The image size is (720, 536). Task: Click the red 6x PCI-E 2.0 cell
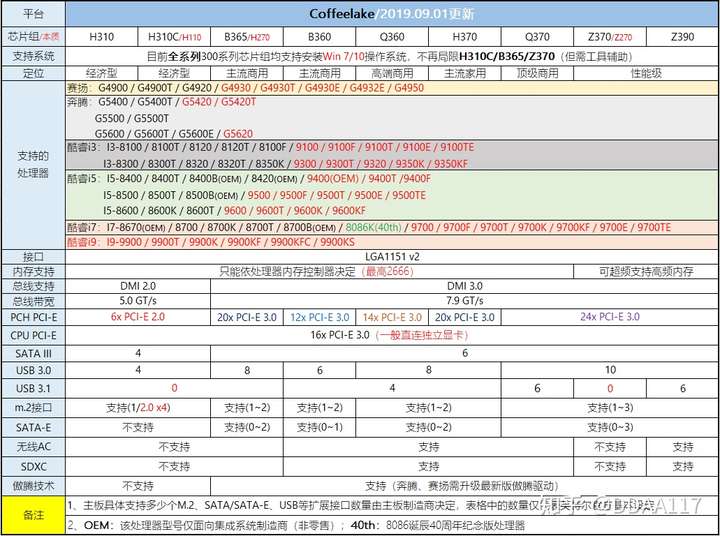[x=138, y=317]
